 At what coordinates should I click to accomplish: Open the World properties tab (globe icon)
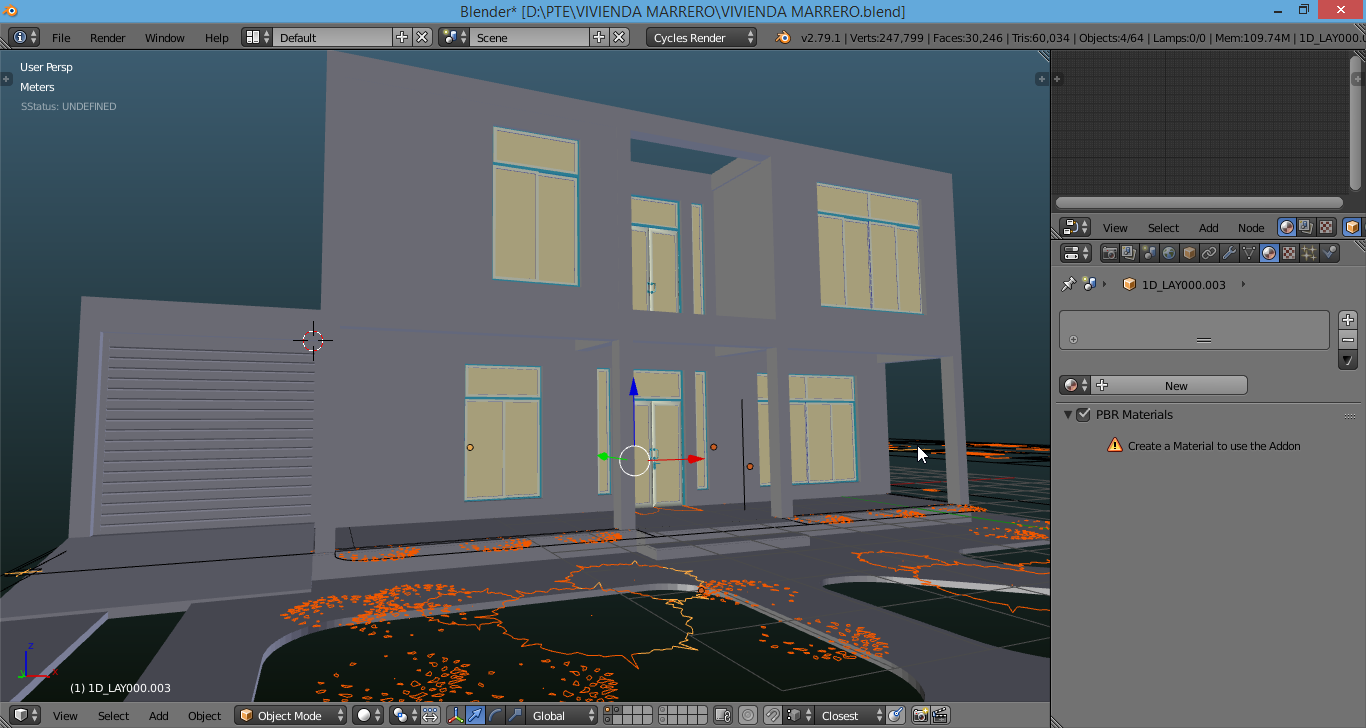point(1169,253)
